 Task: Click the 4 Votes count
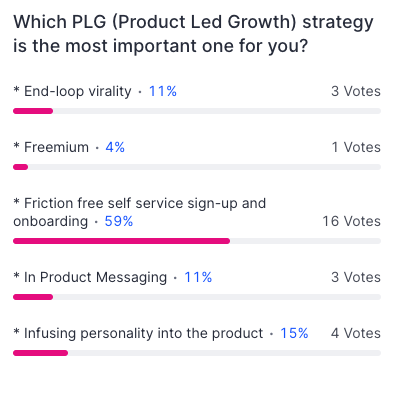pos(356,333)
